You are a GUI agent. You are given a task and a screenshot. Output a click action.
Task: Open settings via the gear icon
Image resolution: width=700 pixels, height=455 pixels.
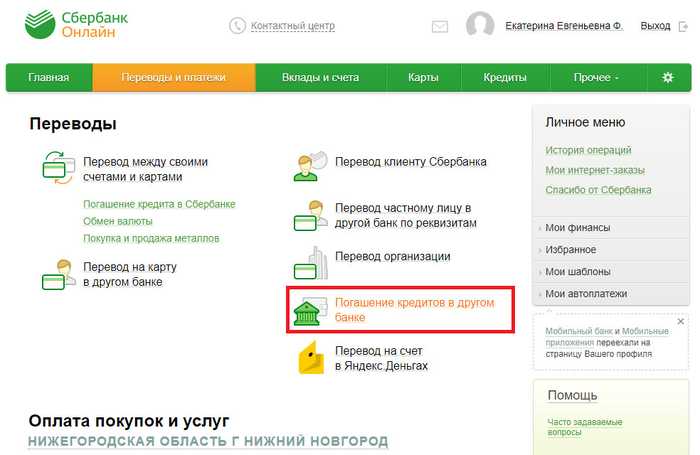coord(667,77)
